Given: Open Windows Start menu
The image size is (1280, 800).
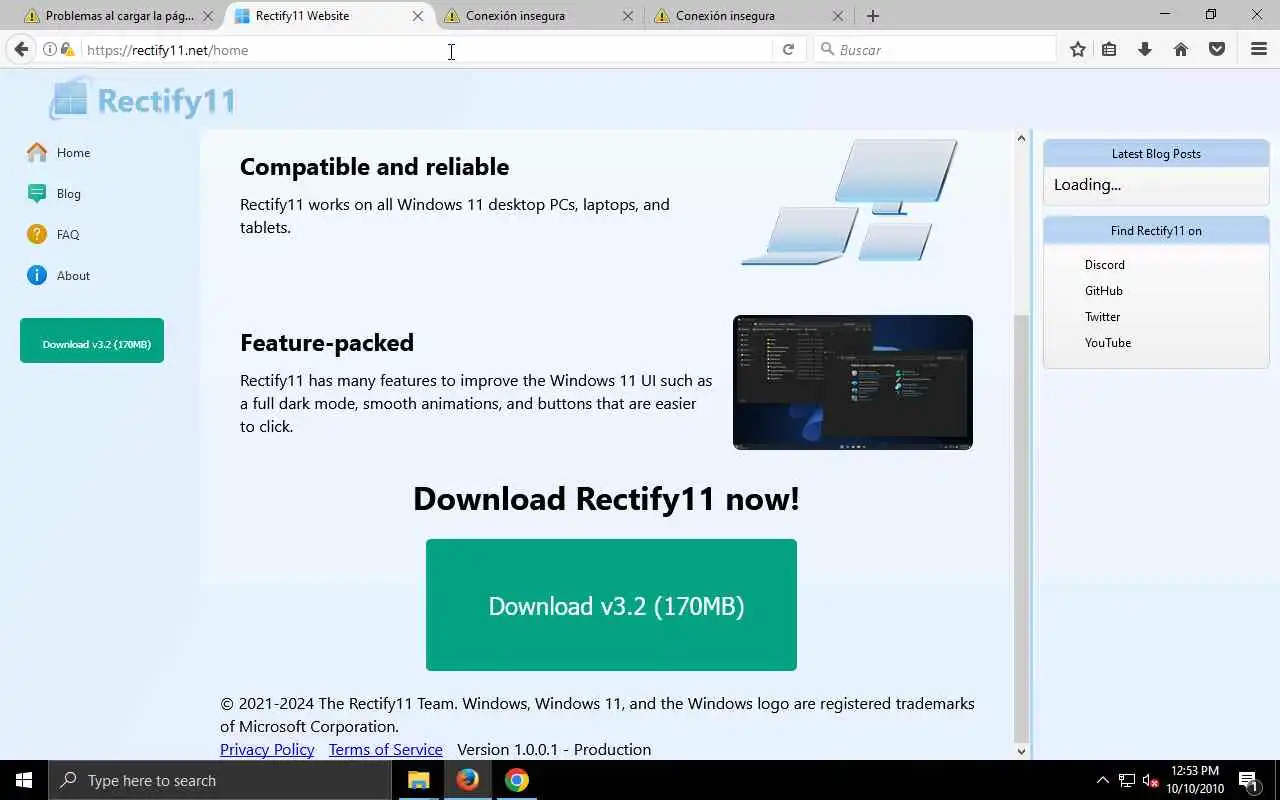Looking at the screenshot, I should (24, 780).
